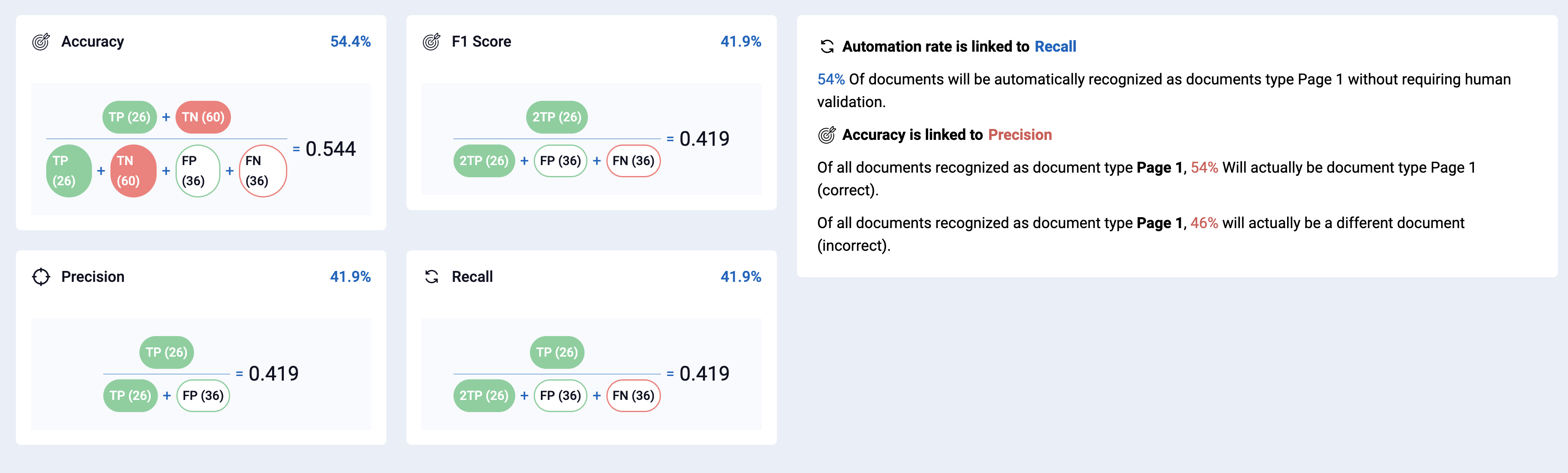Click the FP (36) pill in Precision card

click(203, 396)
